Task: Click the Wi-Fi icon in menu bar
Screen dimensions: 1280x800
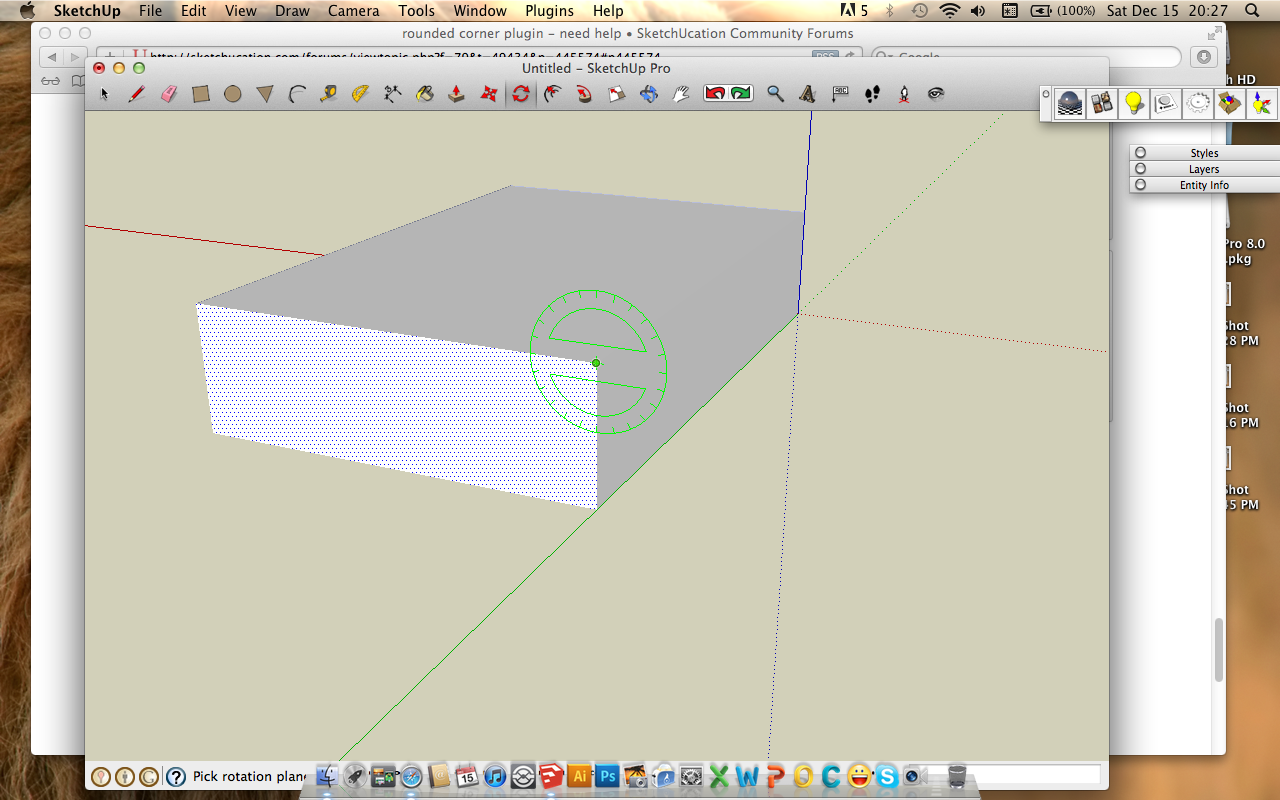Action: coord(949,11)
